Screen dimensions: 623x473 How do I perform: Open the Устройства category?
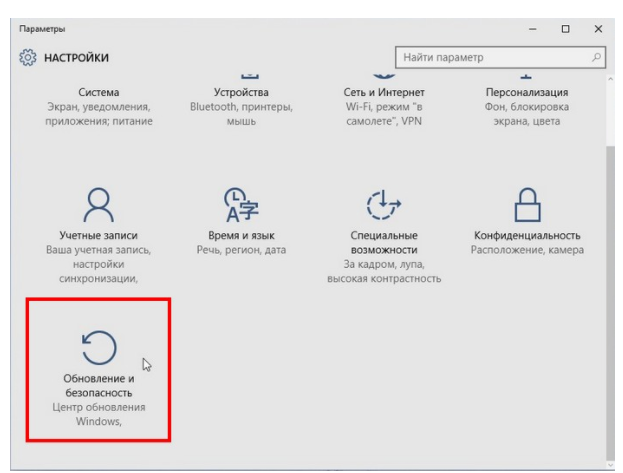[x=241, y=92]
